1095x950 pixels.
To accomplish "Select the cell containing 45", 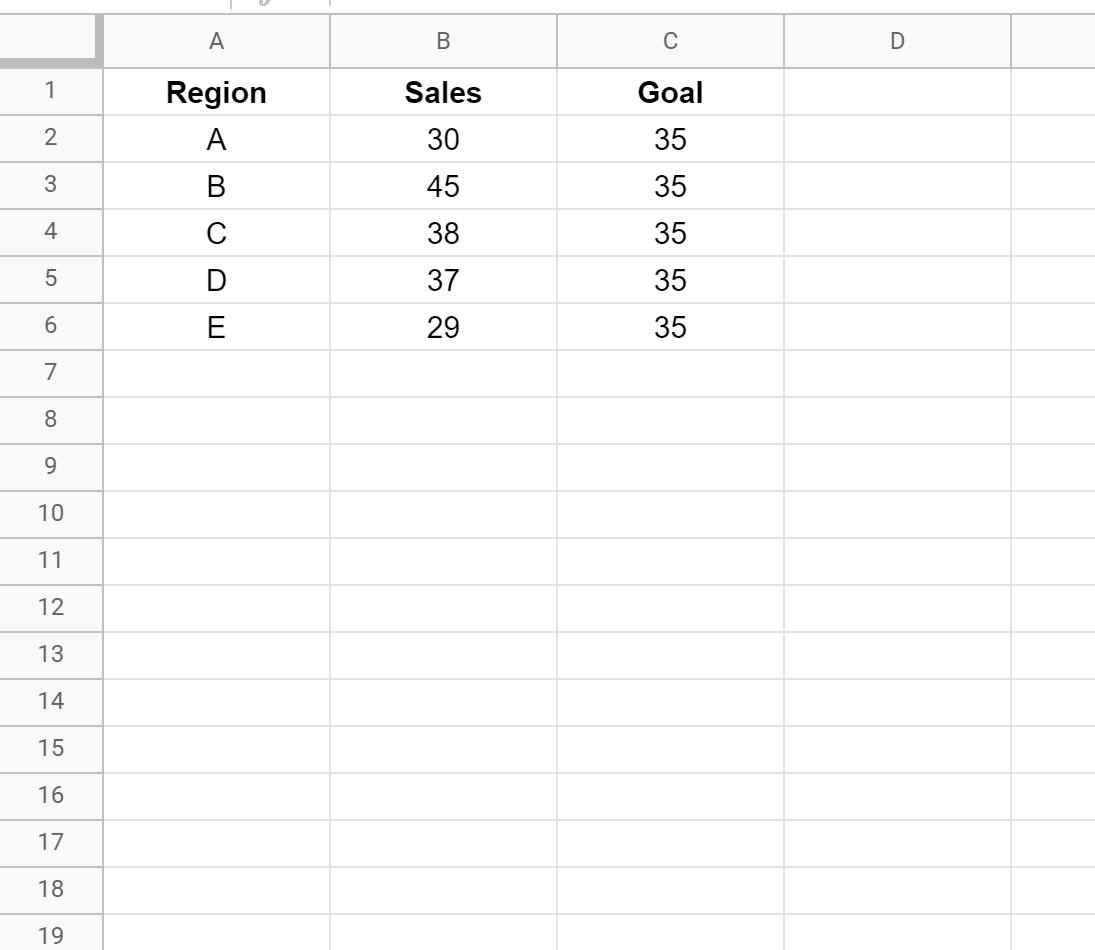I will click(x=443, y=187).
